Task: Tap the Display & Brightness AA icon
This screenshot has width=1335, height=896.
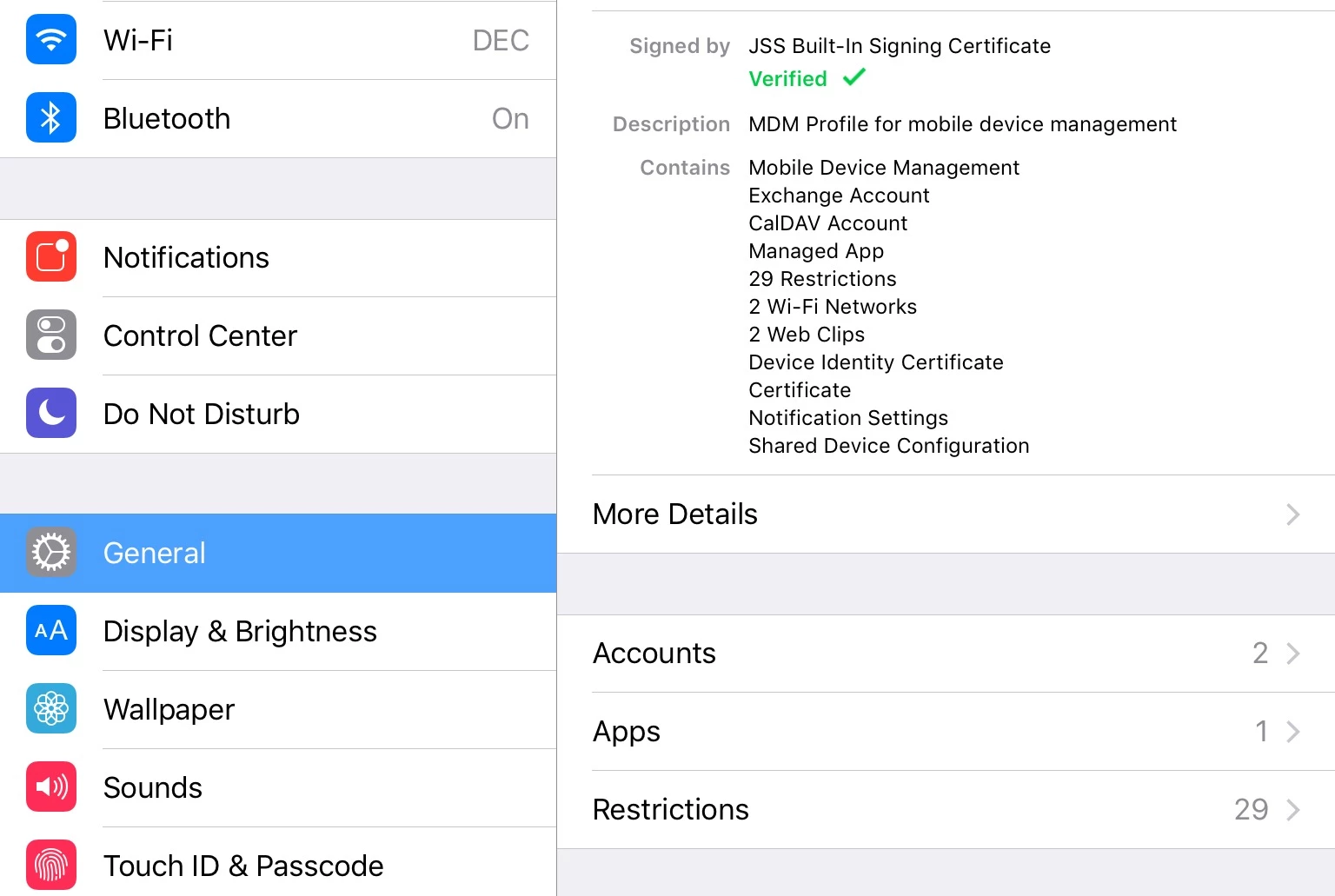Action: click(x=51, y=631)
